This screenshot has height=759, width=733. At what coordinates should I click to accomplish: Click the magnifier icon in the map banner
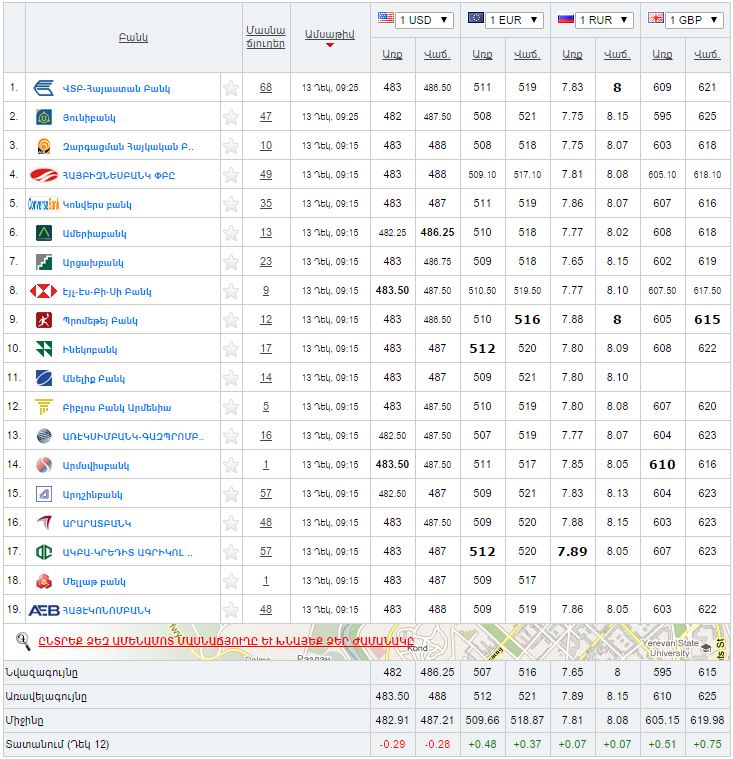pyautogui.click(x=23, y=641)
